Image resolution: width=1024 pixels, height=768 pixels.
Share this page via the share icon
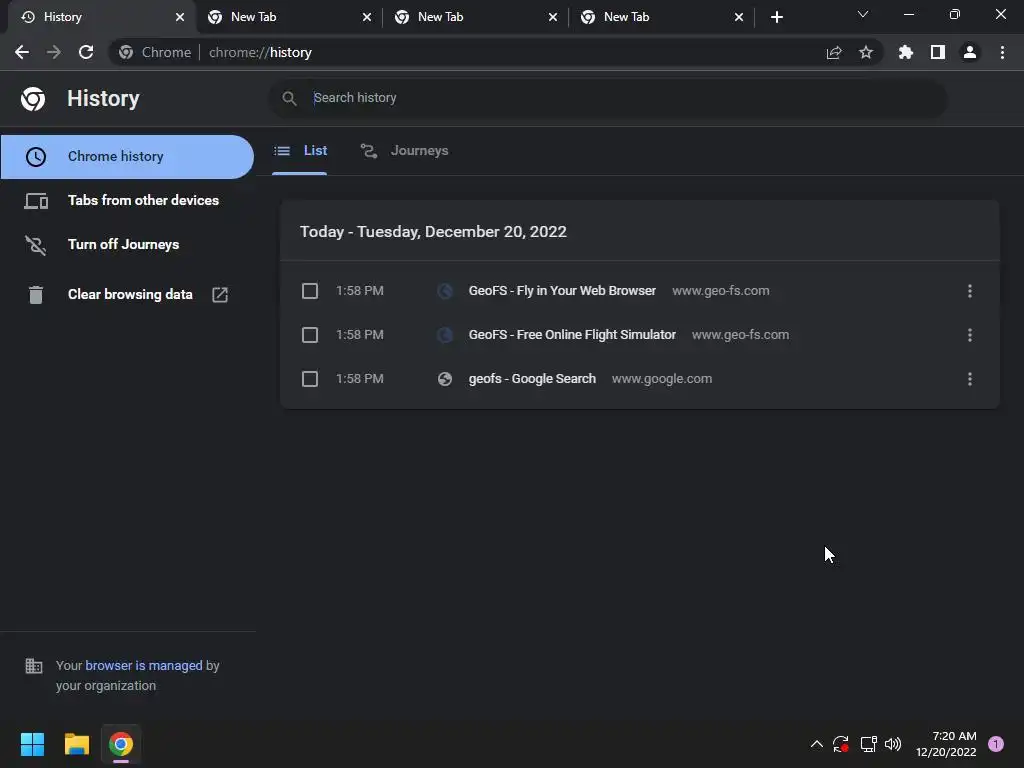click(834, 52)
